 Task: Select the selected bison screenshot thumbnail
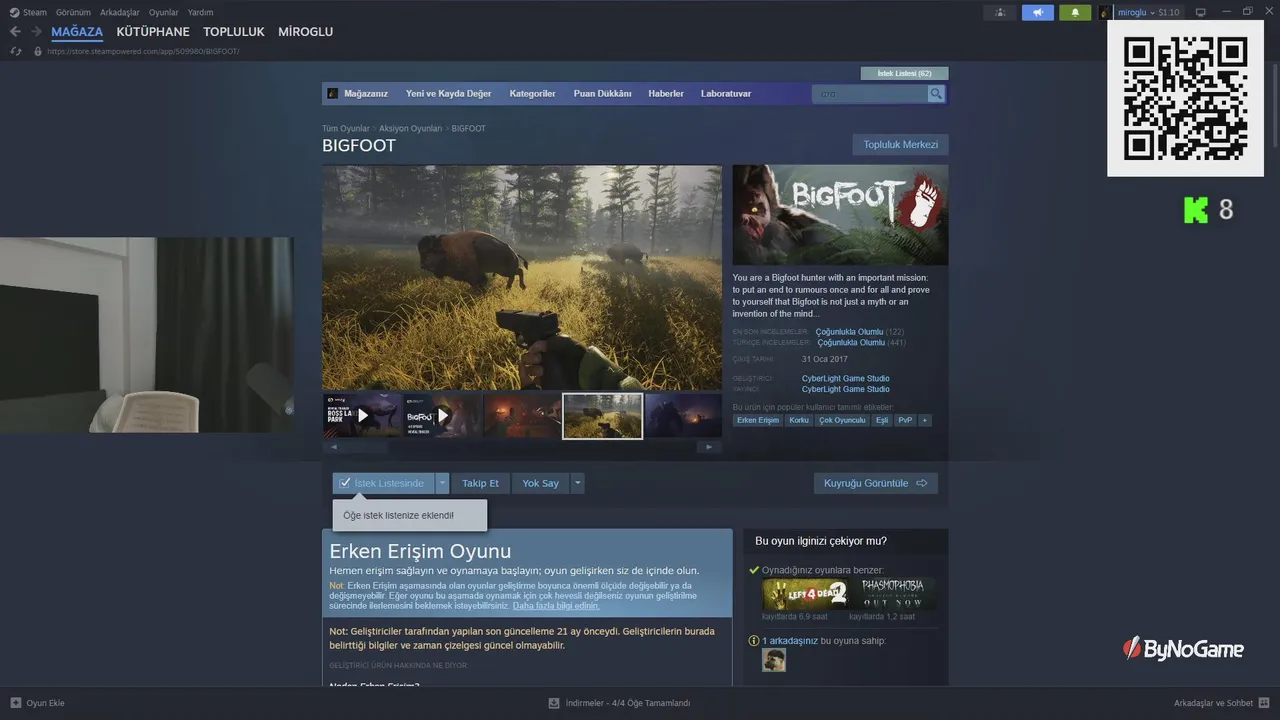point(602,415)
